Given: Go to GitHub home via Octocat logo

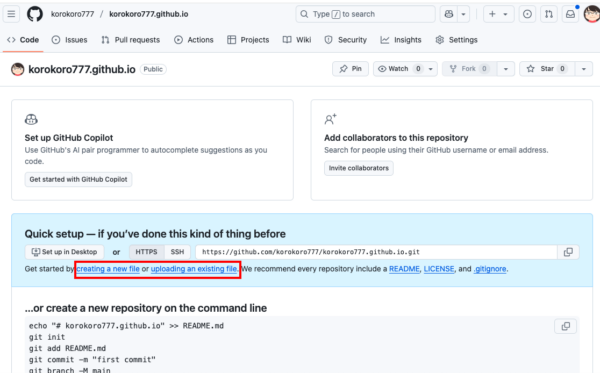Looking at the screenshot, I should pos(35,14).
